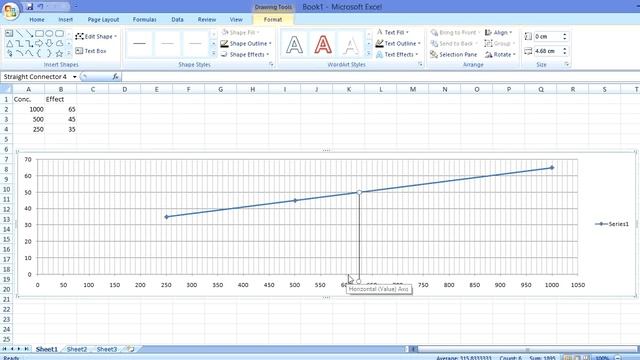Apply the first outlined WordArt style
Image resolution: width=640 pixels, height=360 pixels.
click(x=294, y=44)
